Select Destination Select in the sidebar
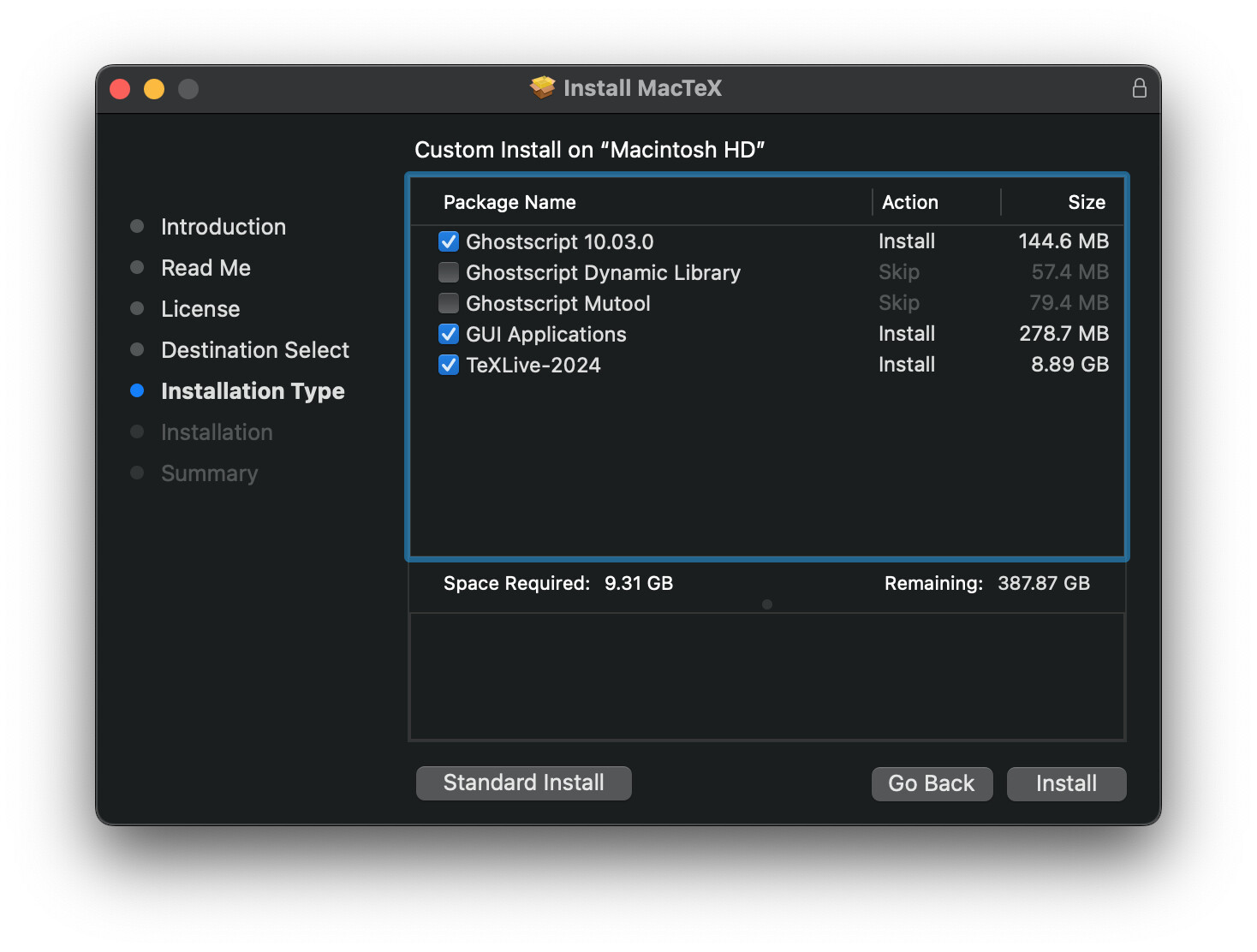1257x952 pixels. click(x=255, y=350)
